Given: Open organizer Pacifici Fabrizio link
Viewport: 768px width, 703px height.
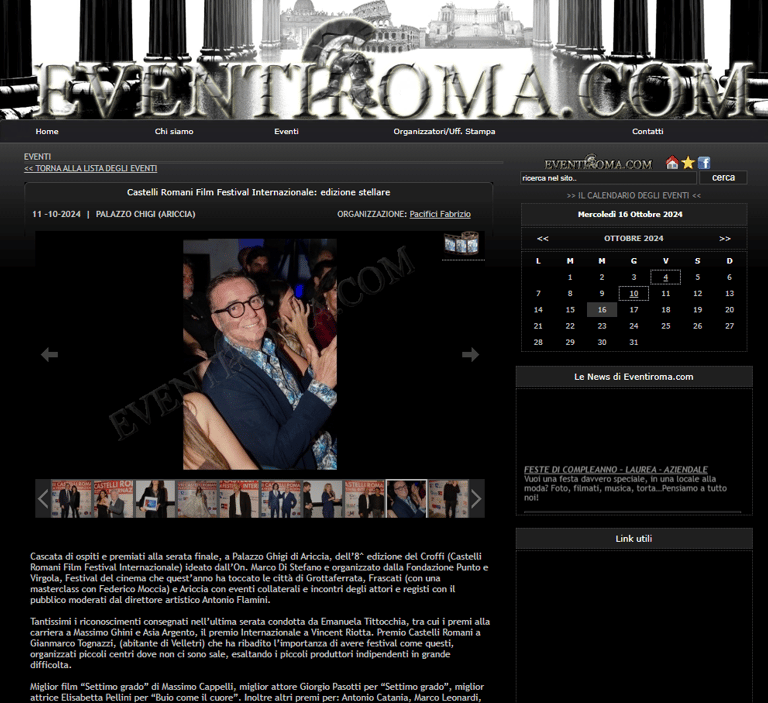Looking at the screenshot, I should 440,214.
